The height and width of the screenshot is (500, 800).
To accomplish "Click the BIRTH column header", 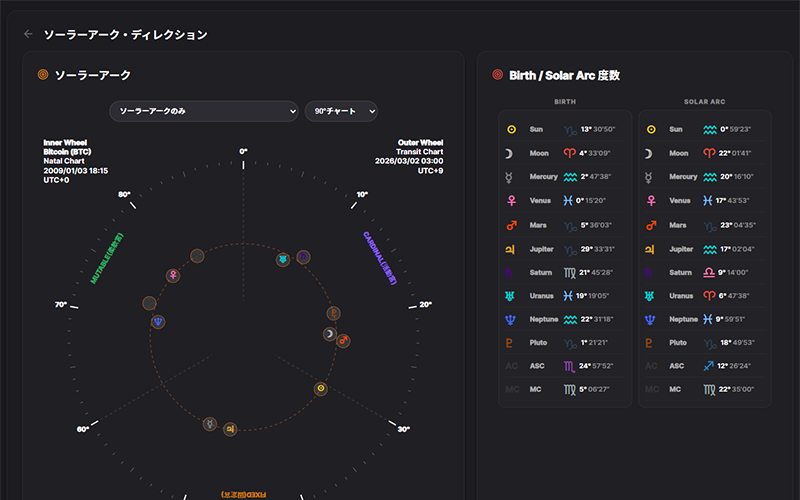I will [x=565, y=102].
